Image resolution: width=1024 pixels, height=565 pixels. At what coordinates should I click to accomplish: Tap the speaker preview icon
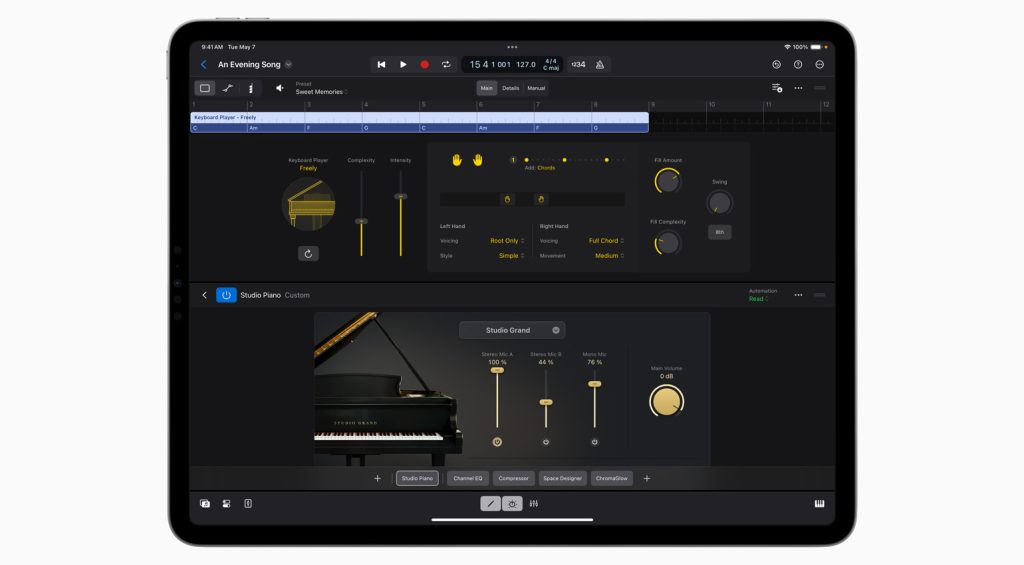[280, 88]
